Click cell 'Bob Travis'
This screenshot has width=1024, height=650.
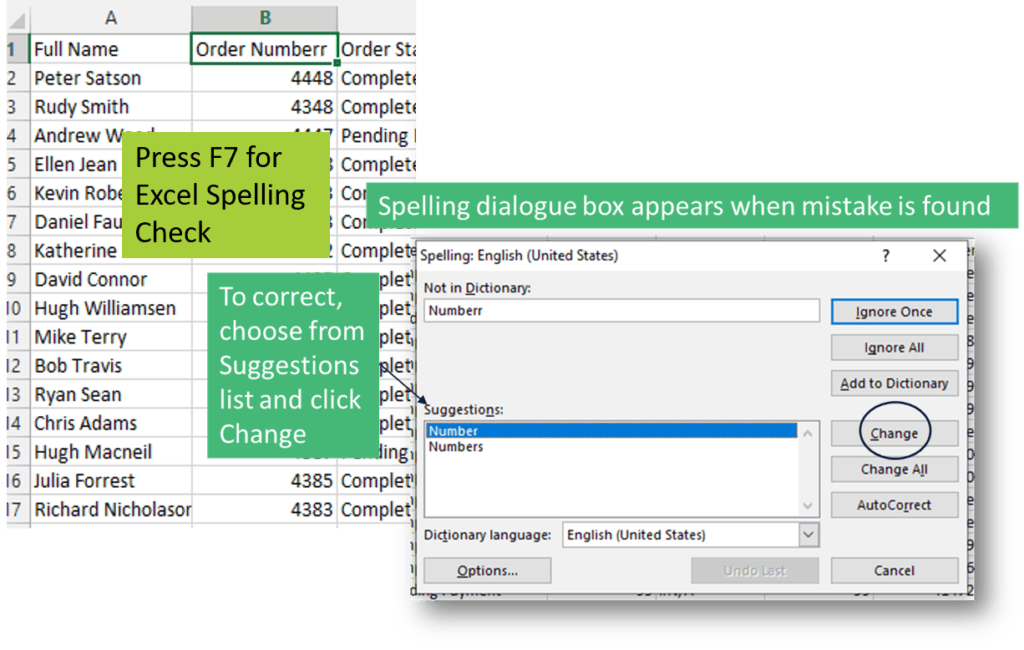(110, 365)
